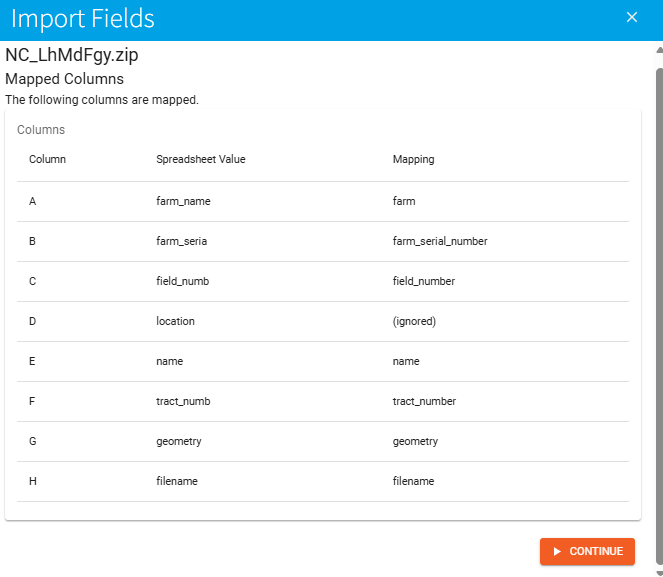The width and height of the screenshot is (663, 577).
Task: Click the Import Fields title text
Action: [83, 18]
